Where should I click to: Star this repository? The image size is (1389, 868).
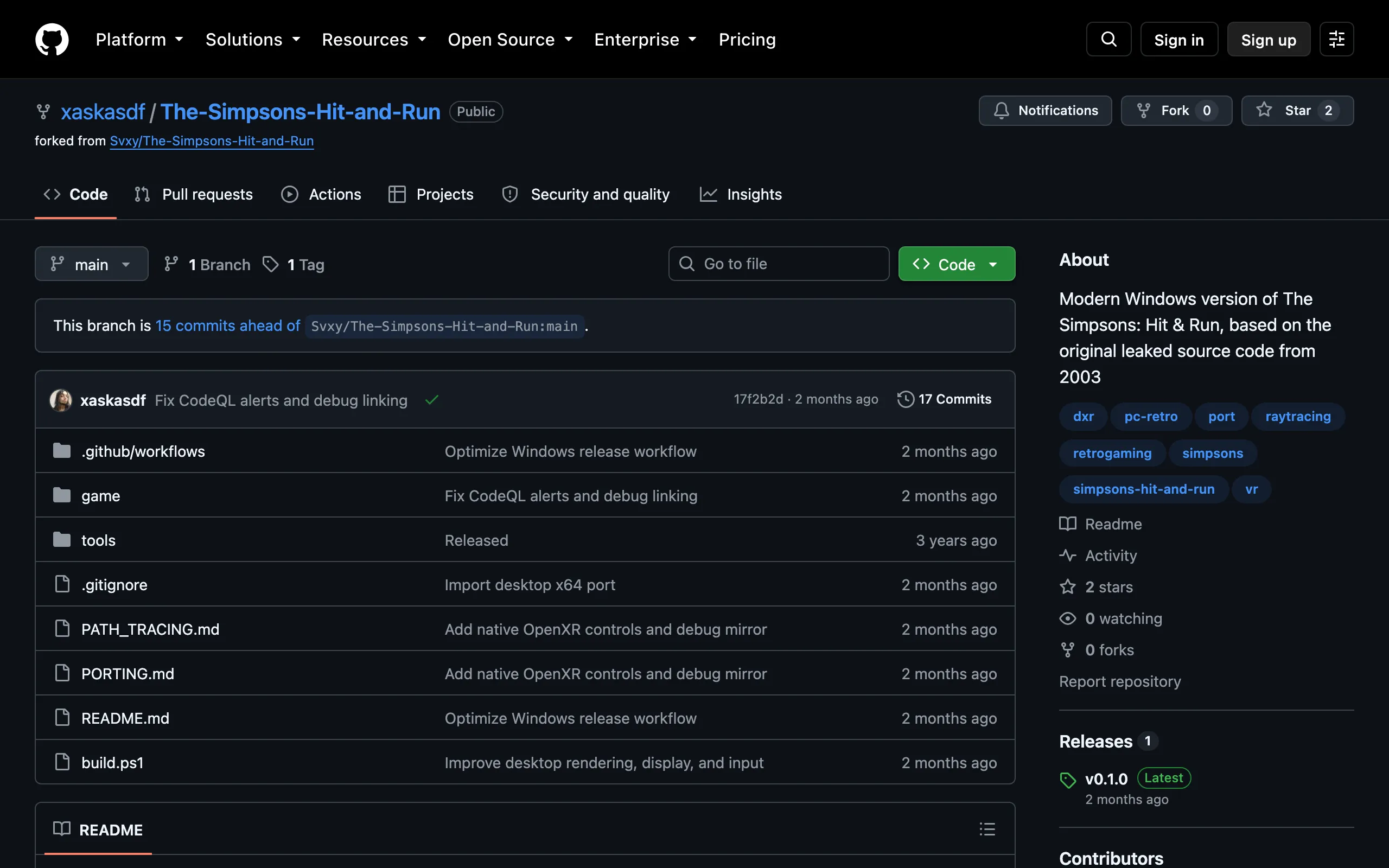(x=1297, y=110)
